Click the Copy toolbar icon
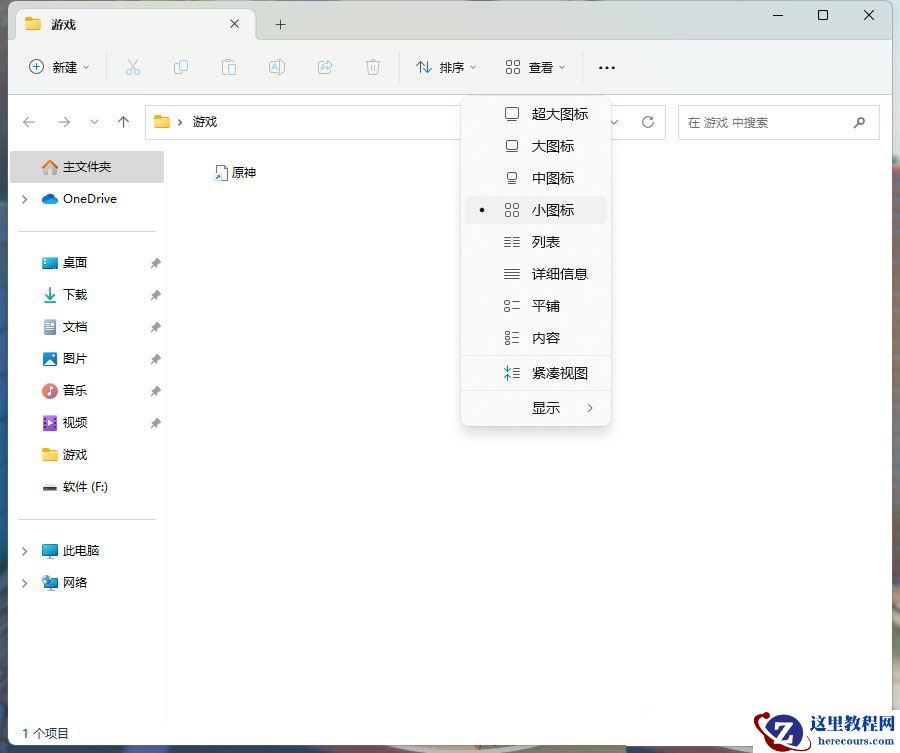Image resolution: width=900 pixels, height=753 pixels. [181, 68]
